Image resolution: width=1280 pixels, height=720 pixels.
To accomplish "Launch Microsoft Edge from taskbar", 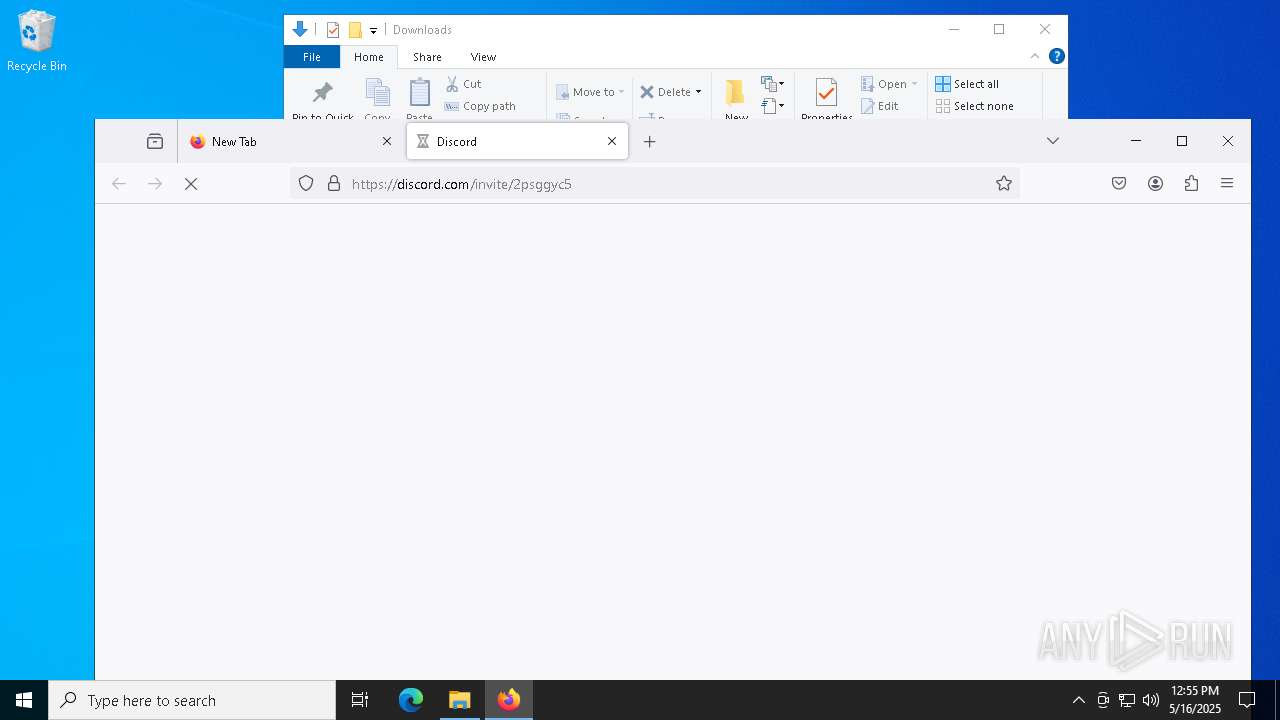I will tap(411, 700).
